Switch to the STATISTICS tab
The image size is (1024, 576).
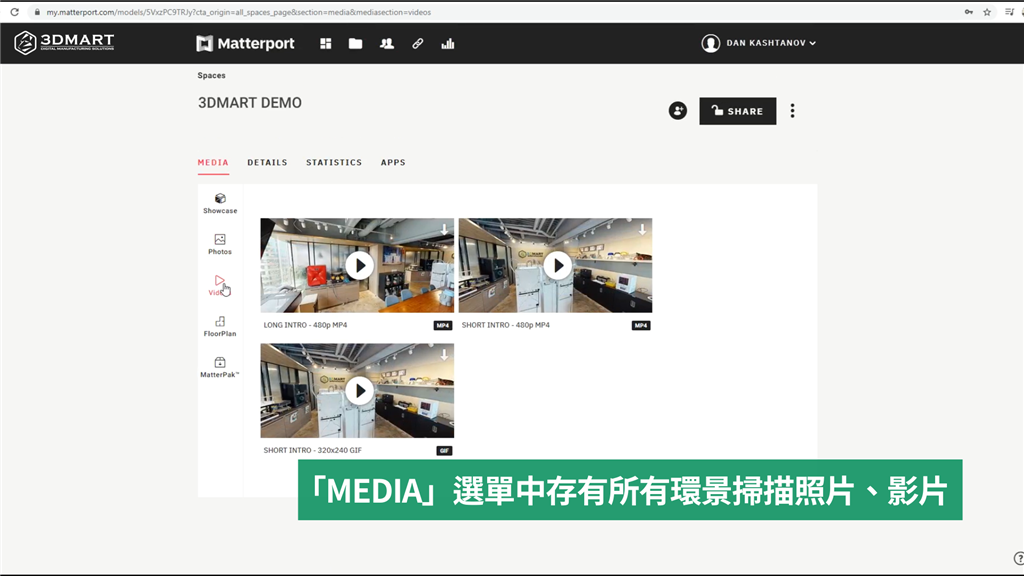[x=334, y=163]
